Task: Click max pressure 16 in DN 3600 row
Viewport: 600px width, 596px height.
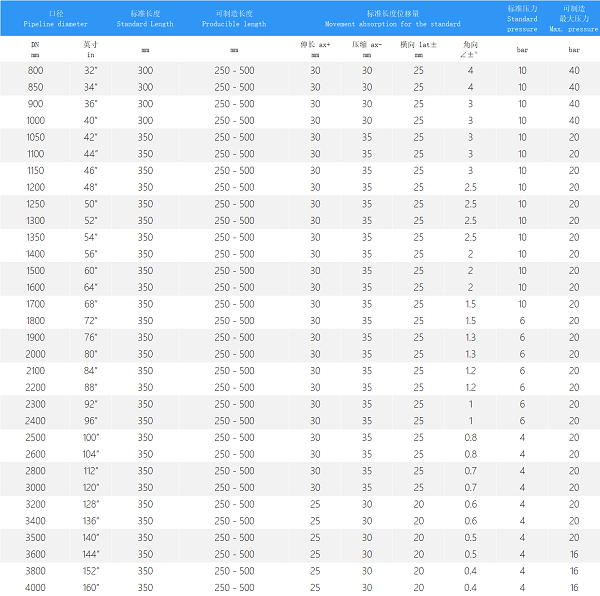Action: tap(574, 554)
